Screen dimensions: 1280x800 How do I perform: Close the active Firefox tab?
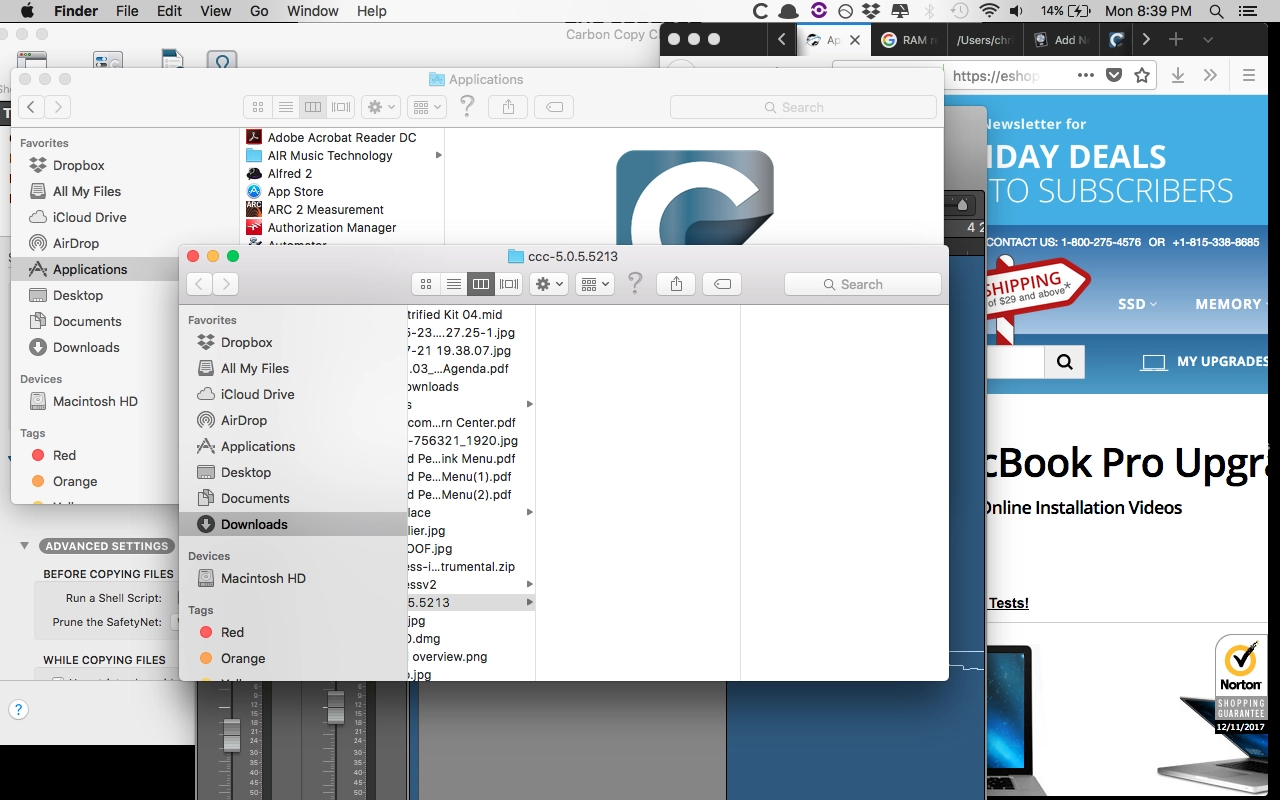(854, 40)
